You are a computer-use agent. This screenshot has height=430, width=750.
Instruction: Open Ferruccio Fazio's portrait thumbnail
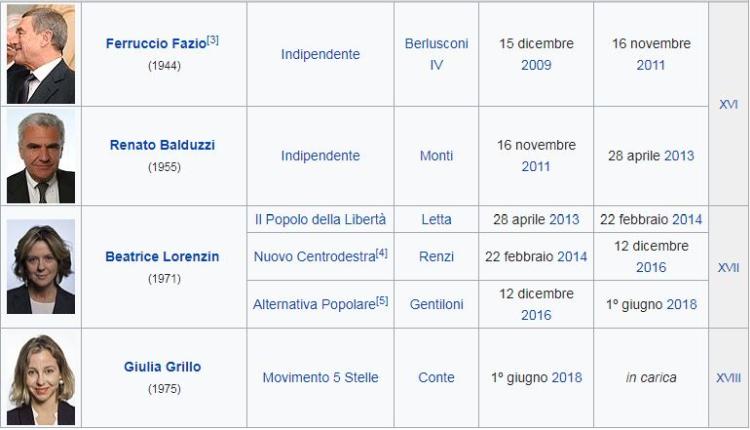(41, 54)
